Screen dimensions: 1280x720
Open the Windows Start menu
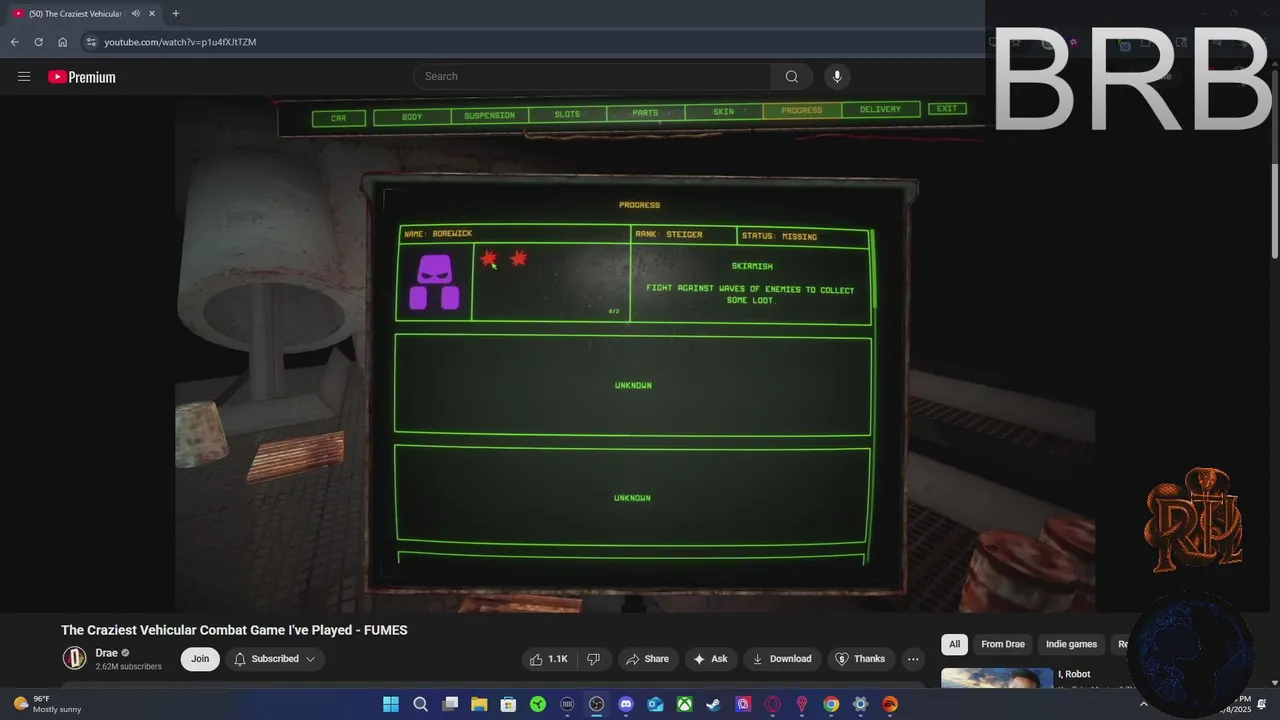(x=391, y=704)
